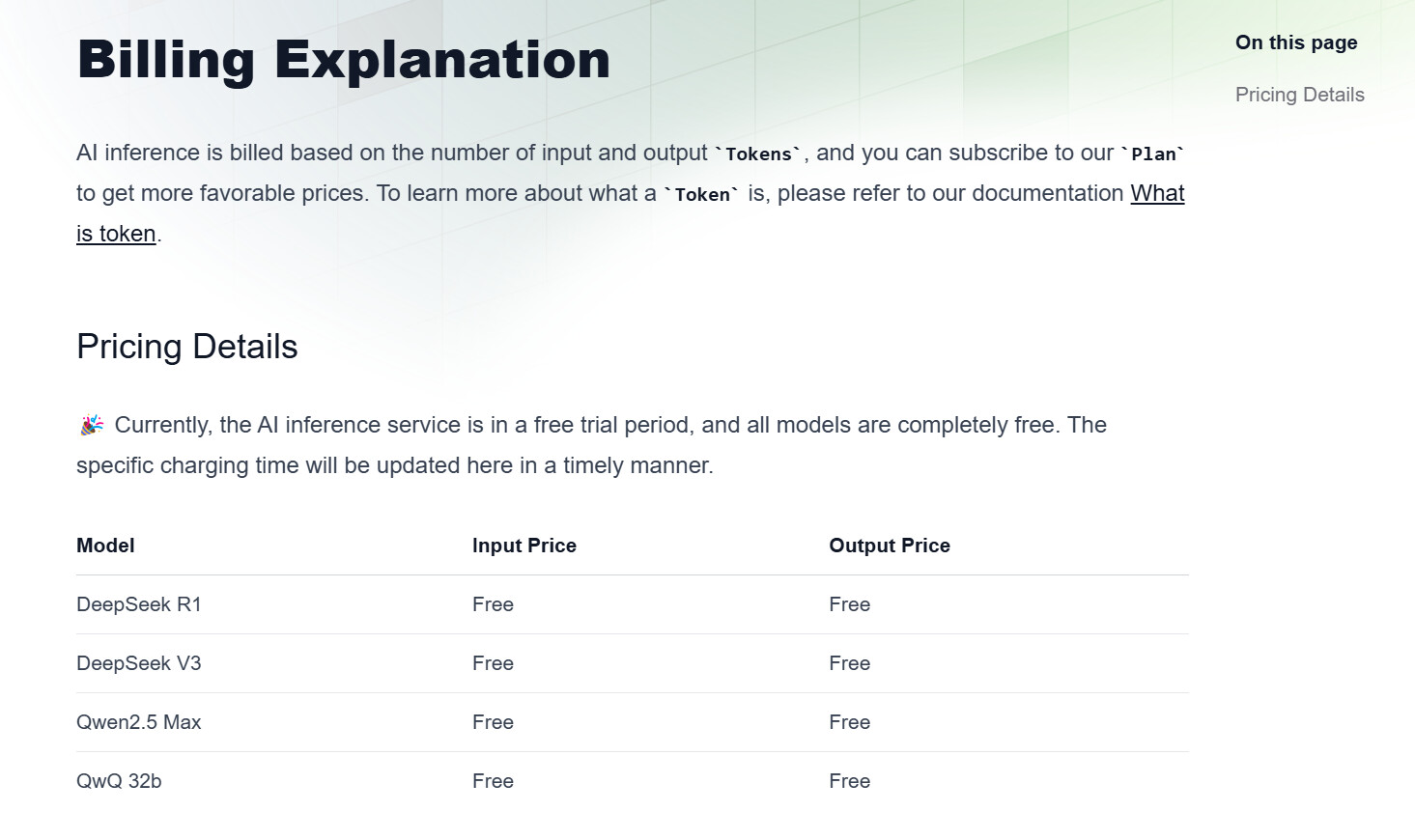Click the `Tokens` inline code text

pyautogui.click(x=758, y=154)
